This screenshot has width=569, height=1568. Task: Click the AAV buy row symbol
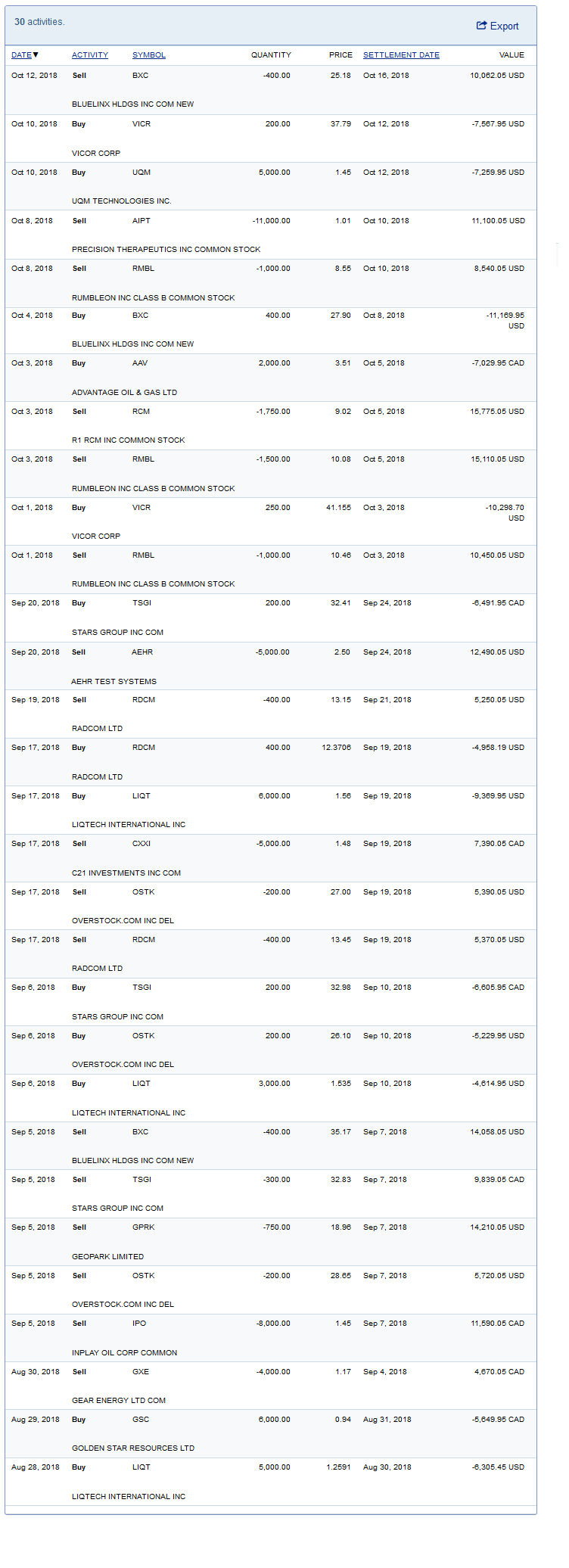(140, 363)
